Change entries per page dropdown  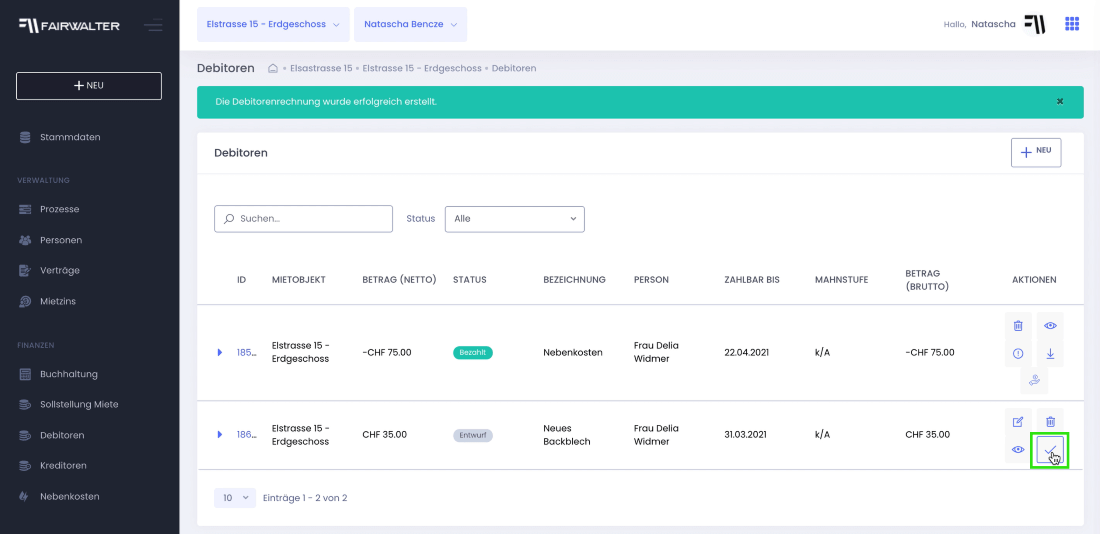[x=235, y=497]
